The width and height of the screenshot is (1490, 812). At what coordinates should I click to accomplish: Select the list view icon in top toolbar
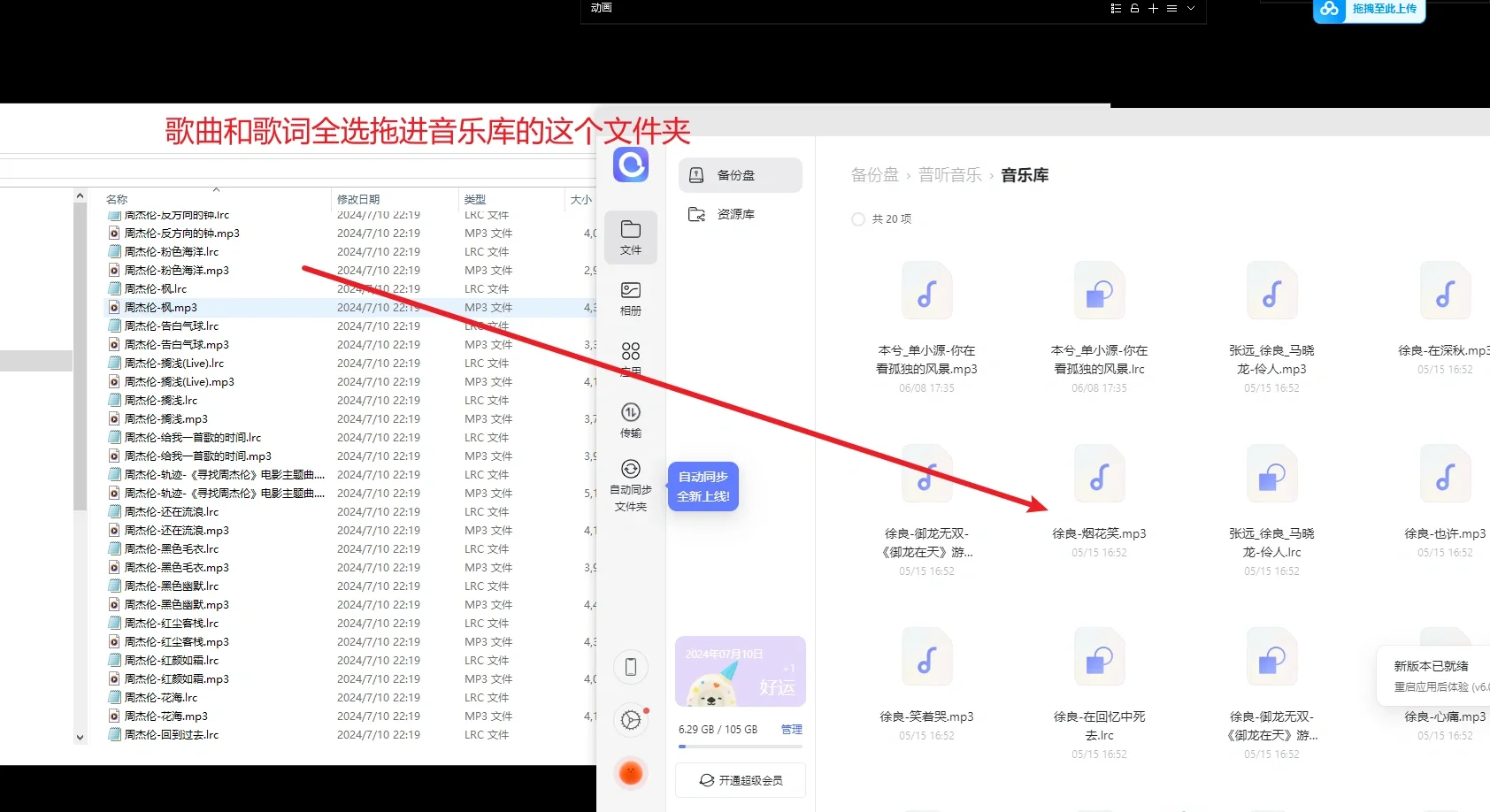[x=1114, y=8]
